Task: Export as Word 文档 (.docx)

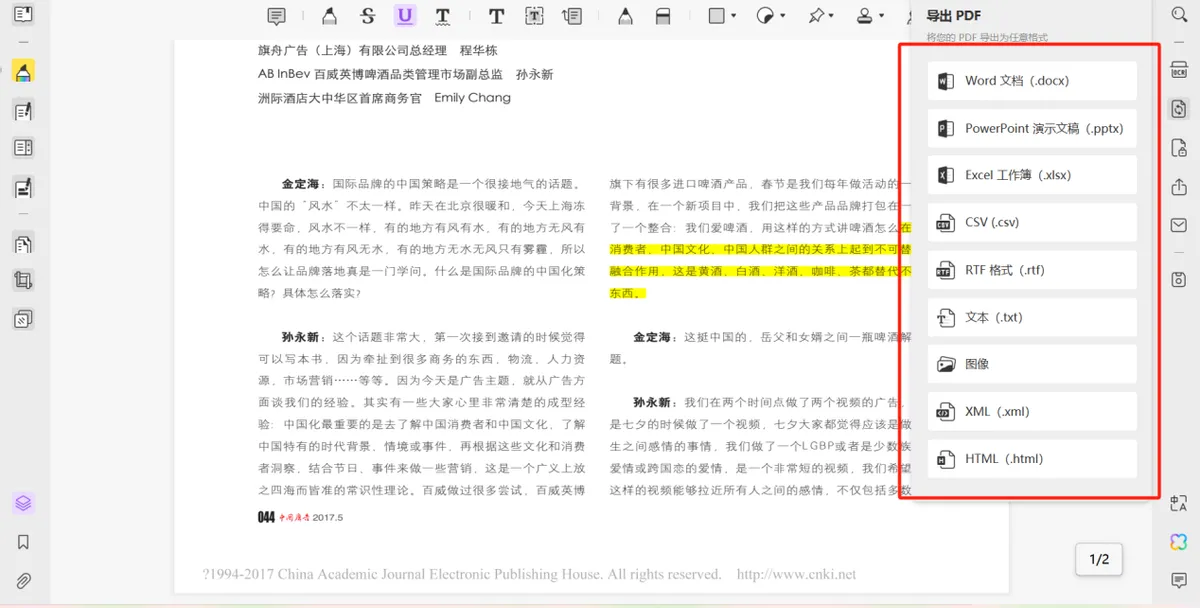Action: coord(1032,81)
